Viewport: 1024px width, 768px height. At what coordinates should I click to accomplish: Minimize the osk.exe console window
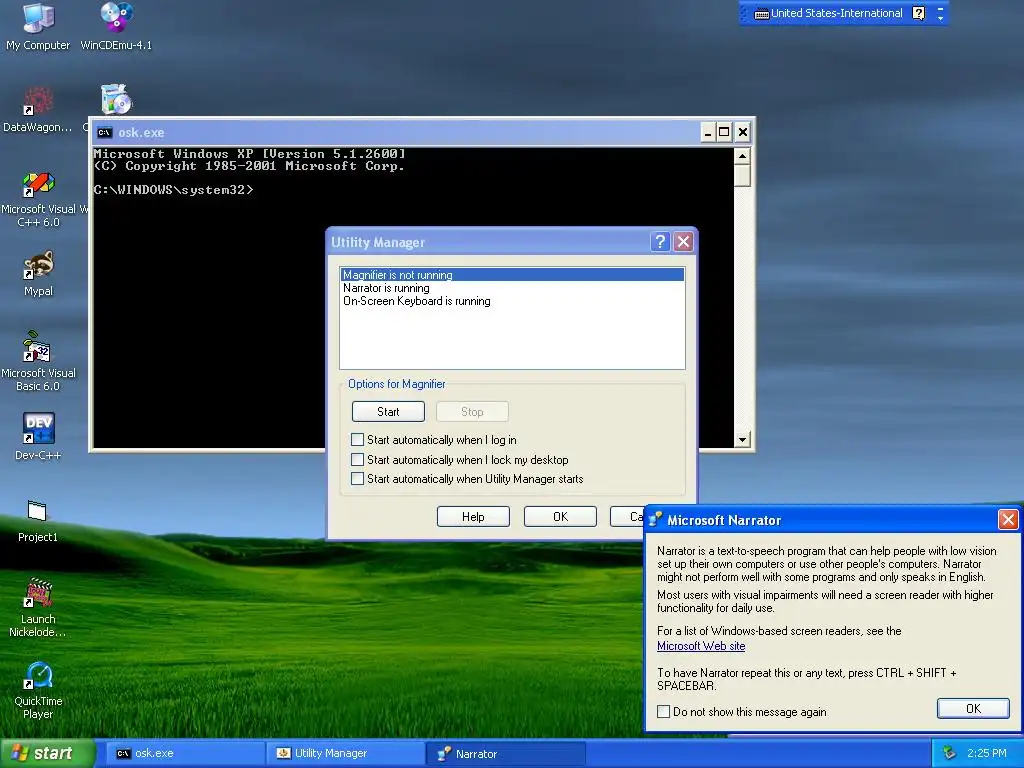708,133
